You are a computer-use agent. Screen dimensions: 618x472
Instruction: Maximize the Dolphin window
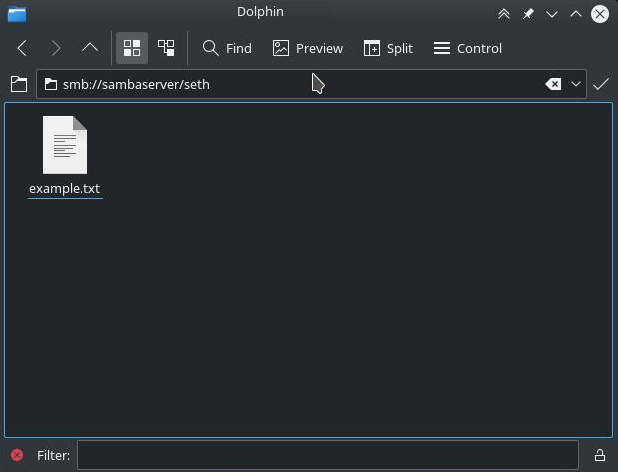(x=576, y=15)
